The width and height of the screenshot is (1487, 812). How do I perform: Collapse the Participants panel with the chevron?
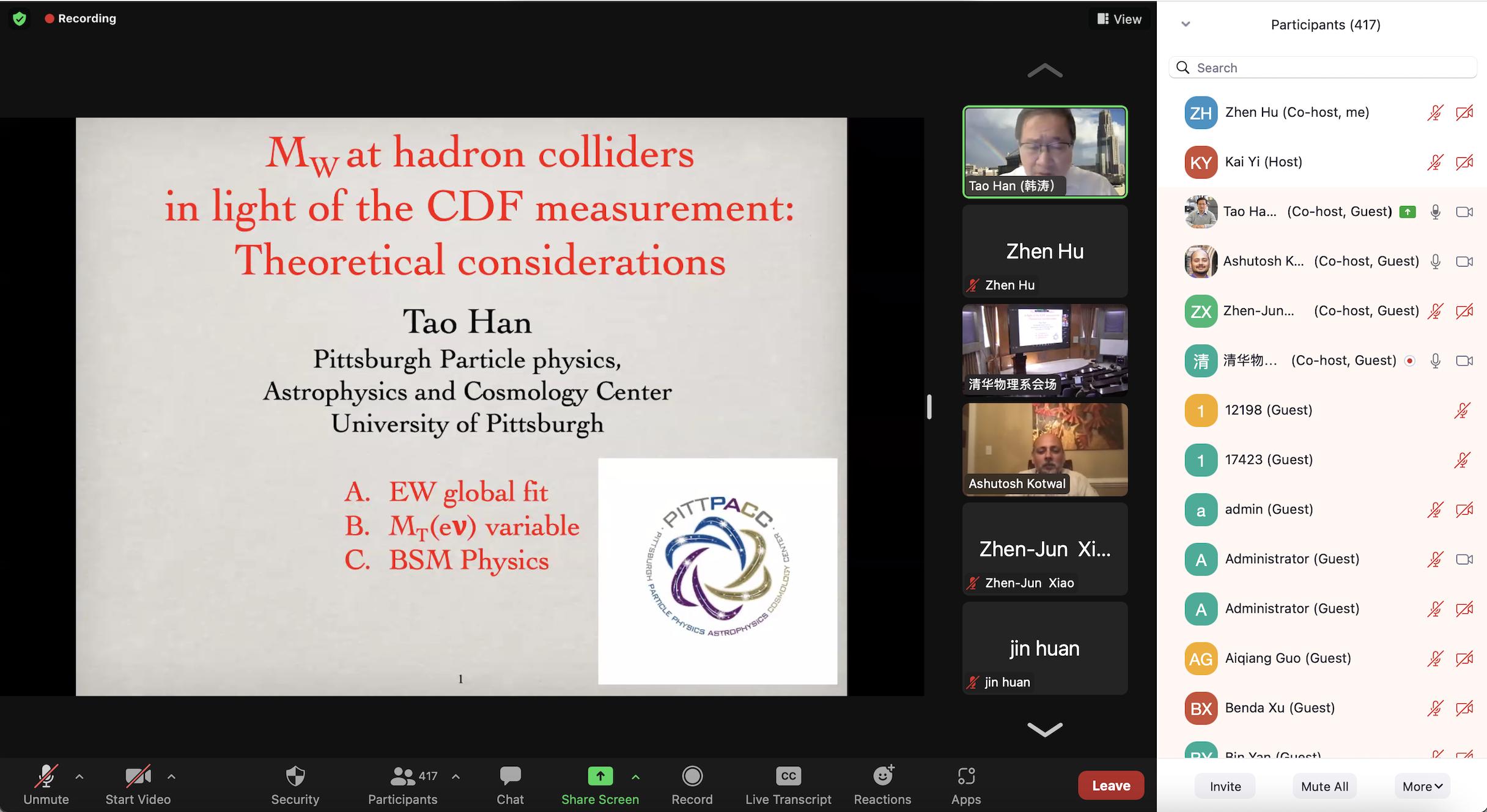pyautogui.click(x=1186, y=24)
